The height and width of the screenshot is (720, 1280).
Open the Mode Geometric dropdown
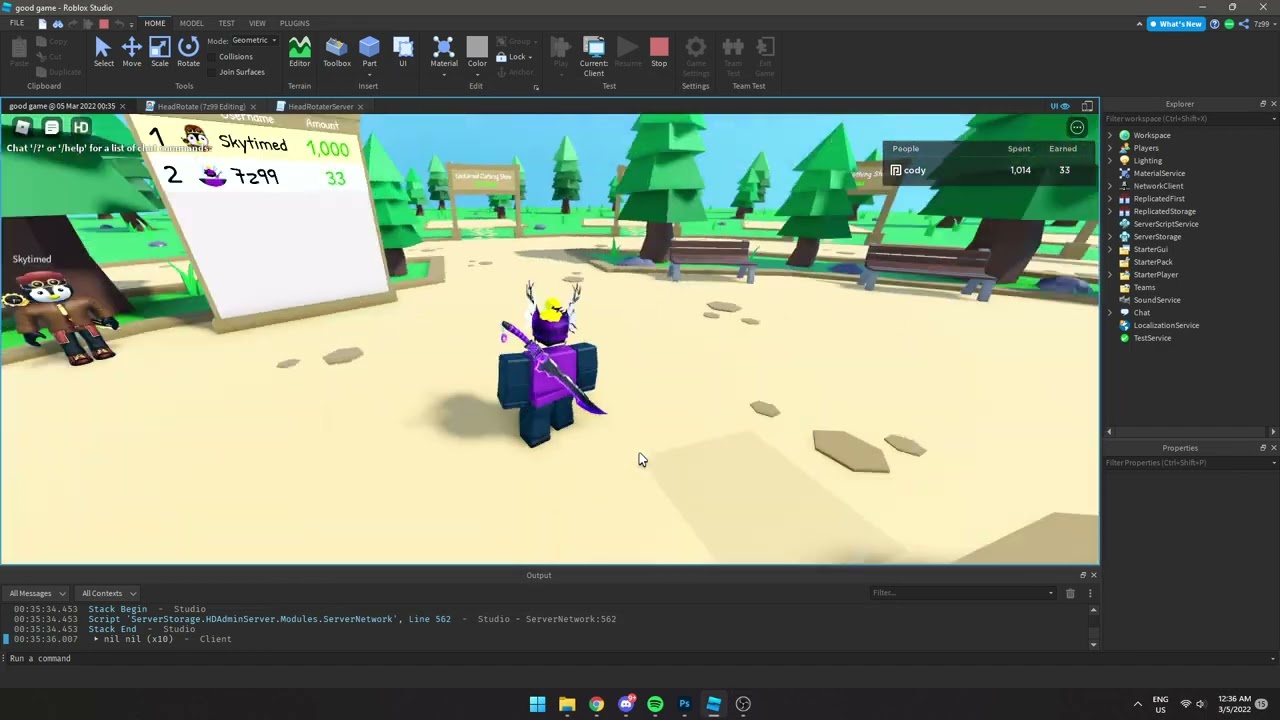(x=254, y=40)
